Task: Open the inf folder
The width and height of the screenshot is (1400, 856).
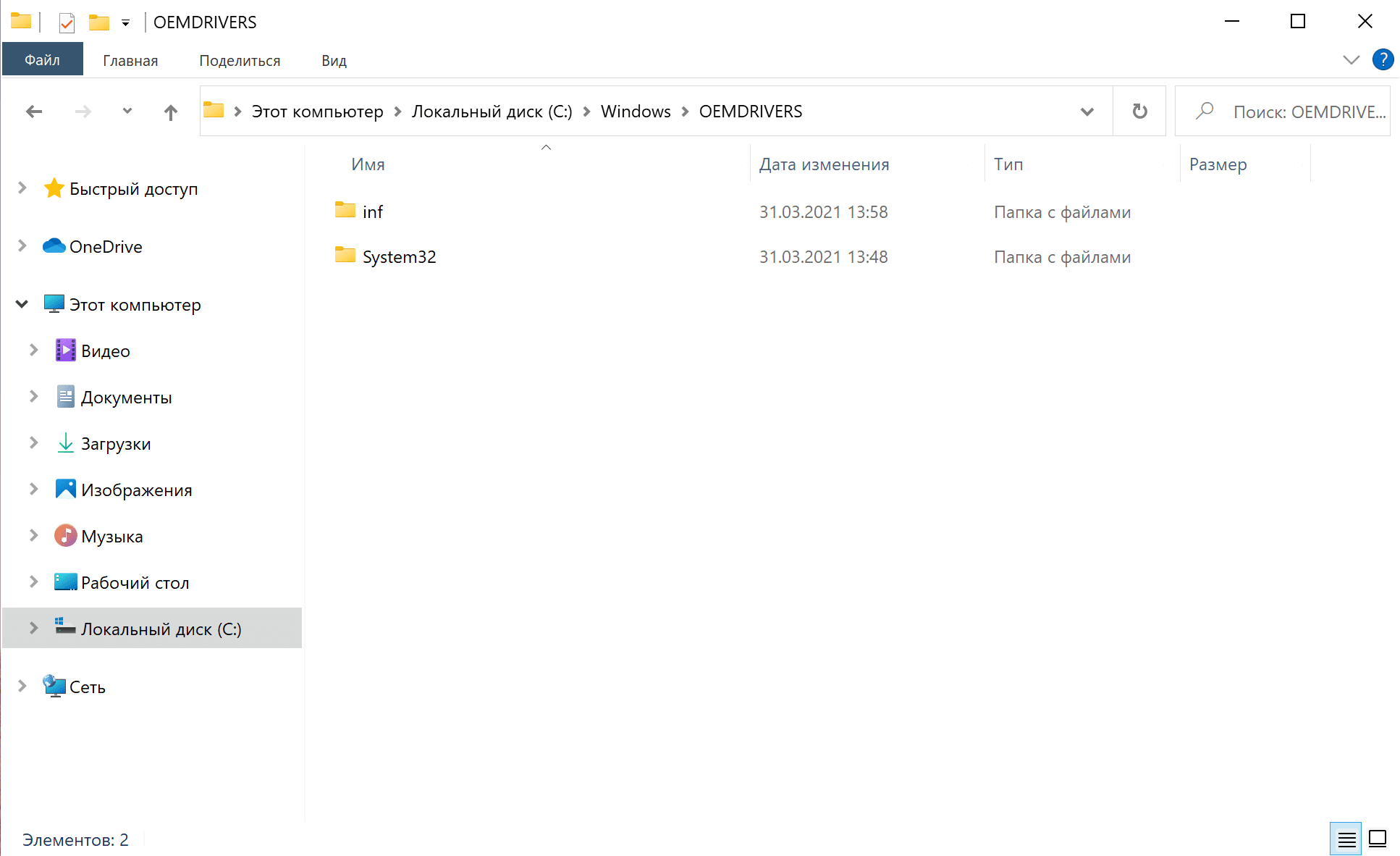Action: pyautogui.click(x=373, y=211)
